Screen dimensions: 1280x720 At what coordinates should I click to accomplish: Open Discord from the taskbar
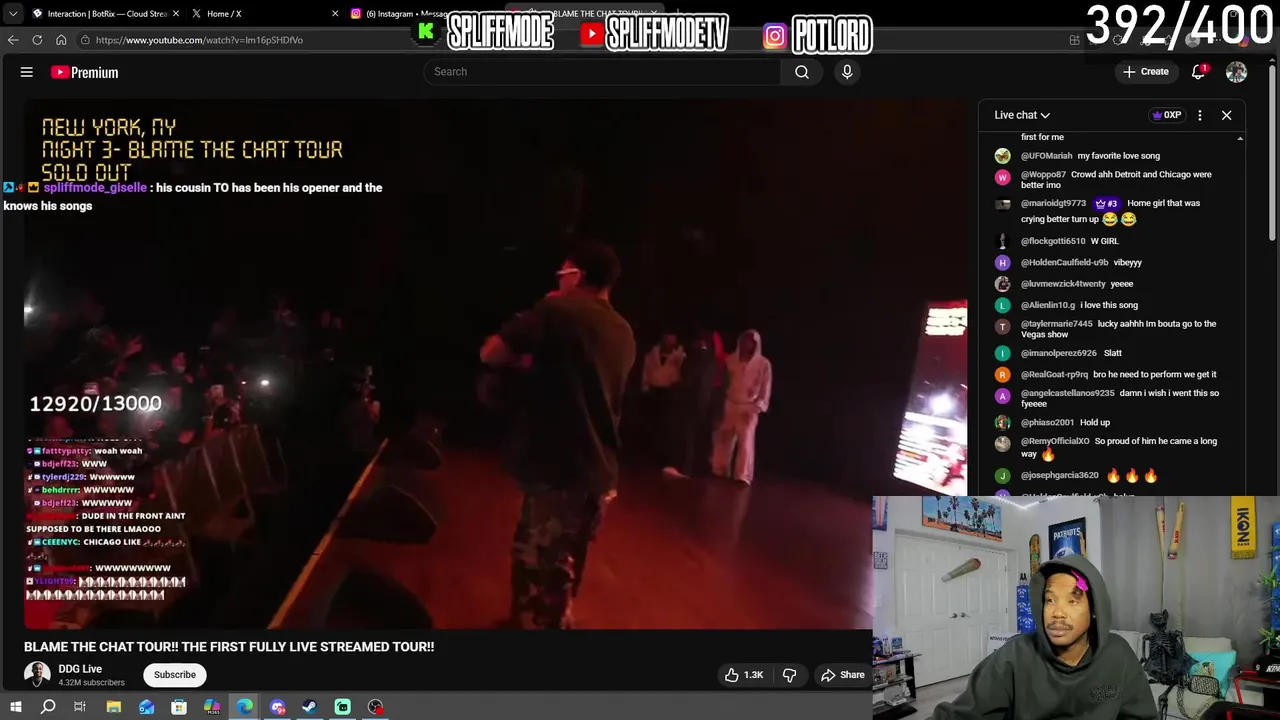coord(278,707)
